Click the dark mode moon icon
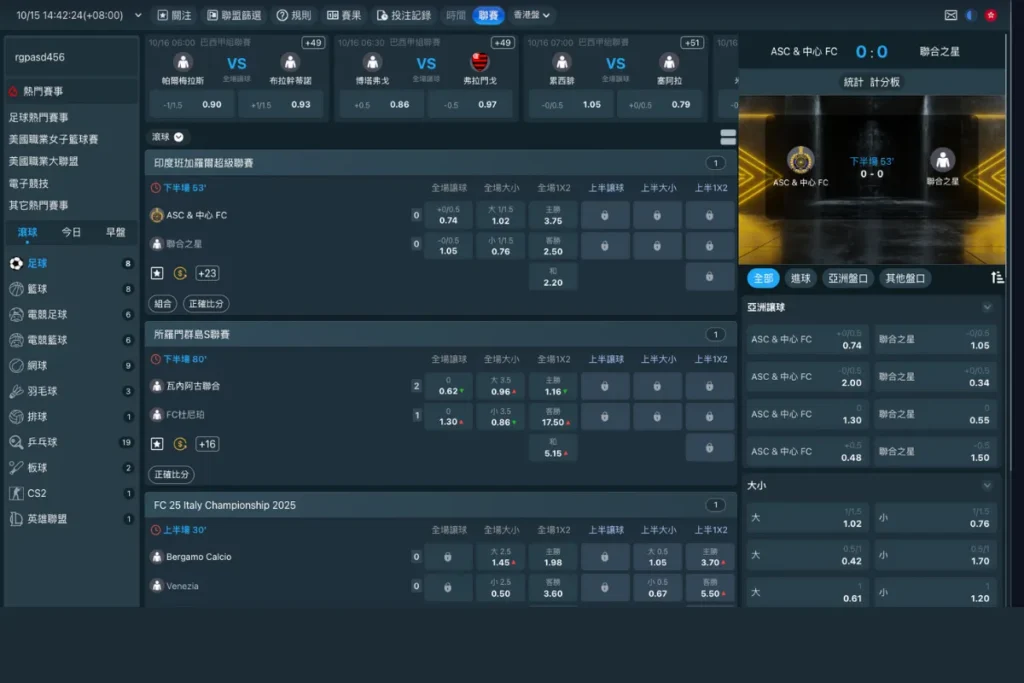The height and width of the screenshot is (683, 1024). click(971, 15)
